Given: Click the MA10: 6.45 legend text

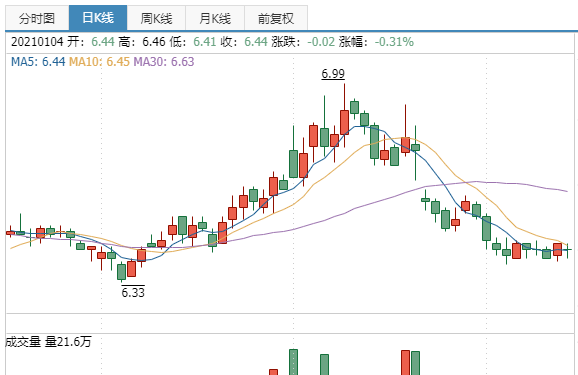Looking at the screenshot, I should (100, 62).
